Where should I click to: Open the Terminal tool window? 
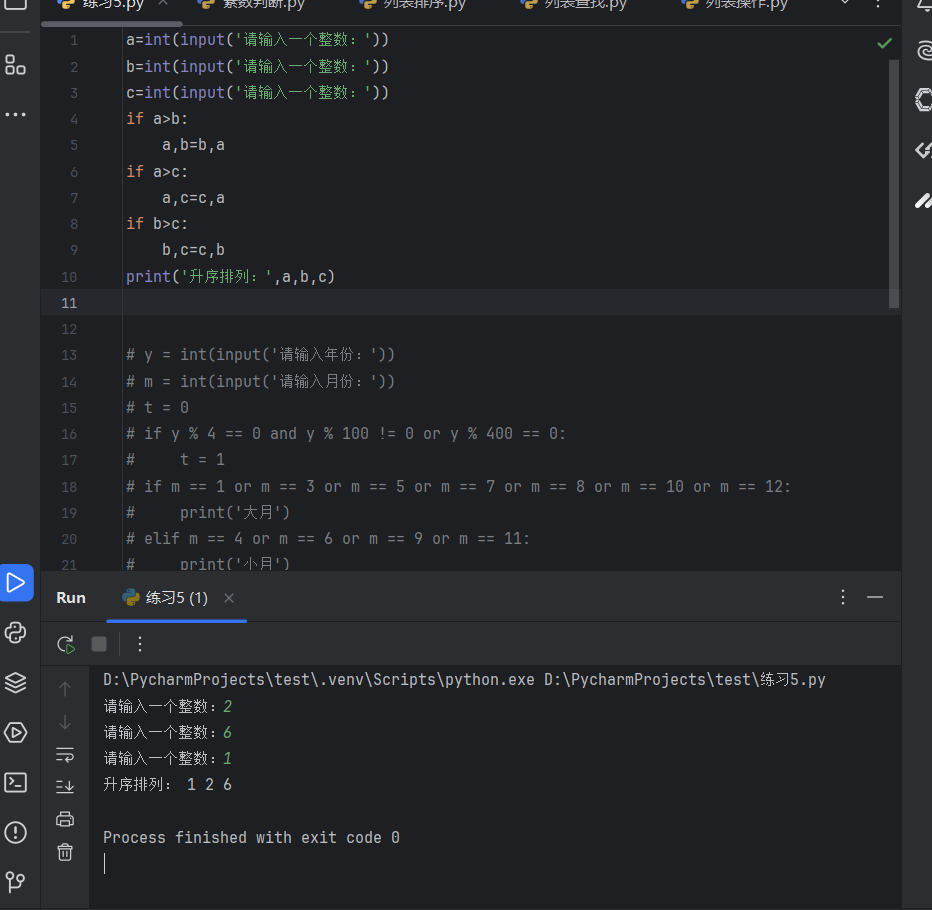click(x=15, y=782)
